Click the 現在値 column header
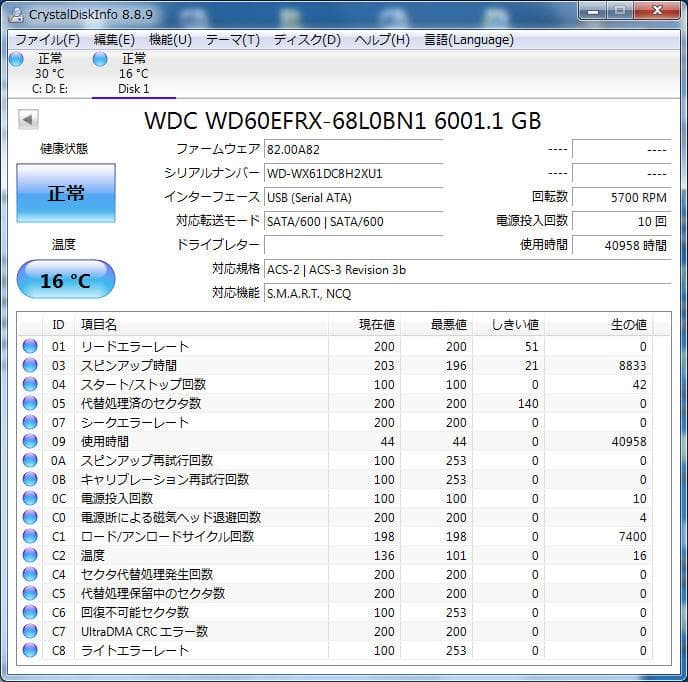The image size is (688, 682). 364,325
